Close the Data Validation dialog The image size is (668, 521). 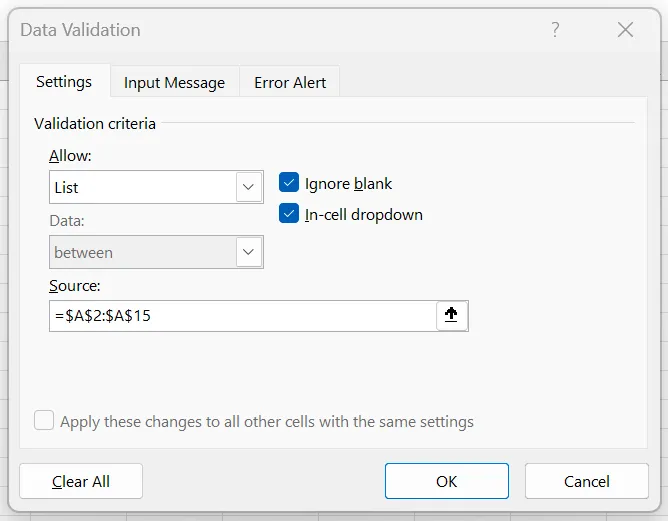pos(625,30)
